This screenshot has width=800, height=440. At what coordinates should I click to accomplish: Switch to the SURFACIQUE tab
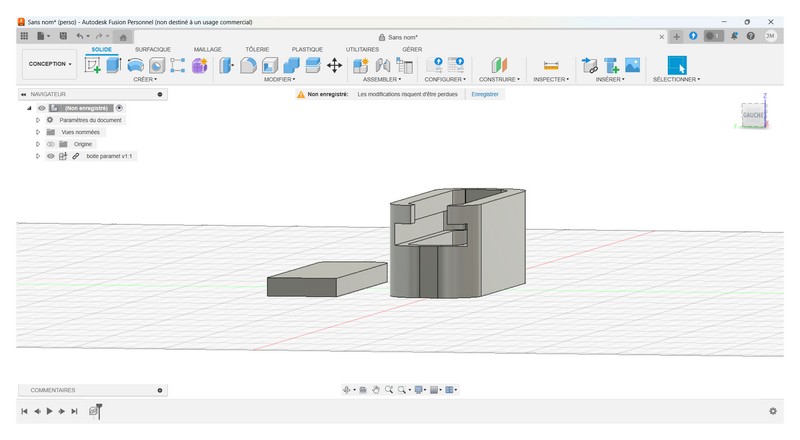click(x=153, y=49)
